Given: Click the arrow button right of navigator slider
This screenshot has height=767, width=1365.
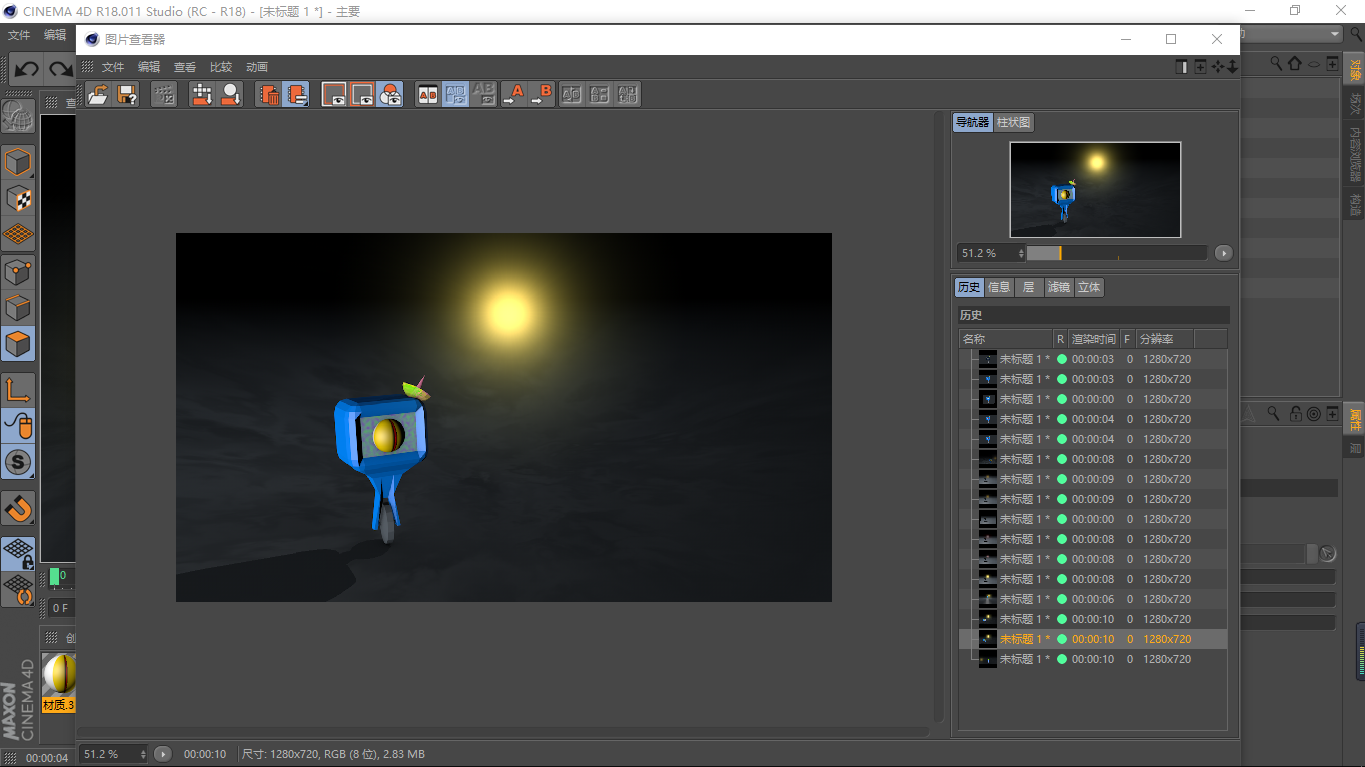Looking at the screenshot, I should [1224, 253].
